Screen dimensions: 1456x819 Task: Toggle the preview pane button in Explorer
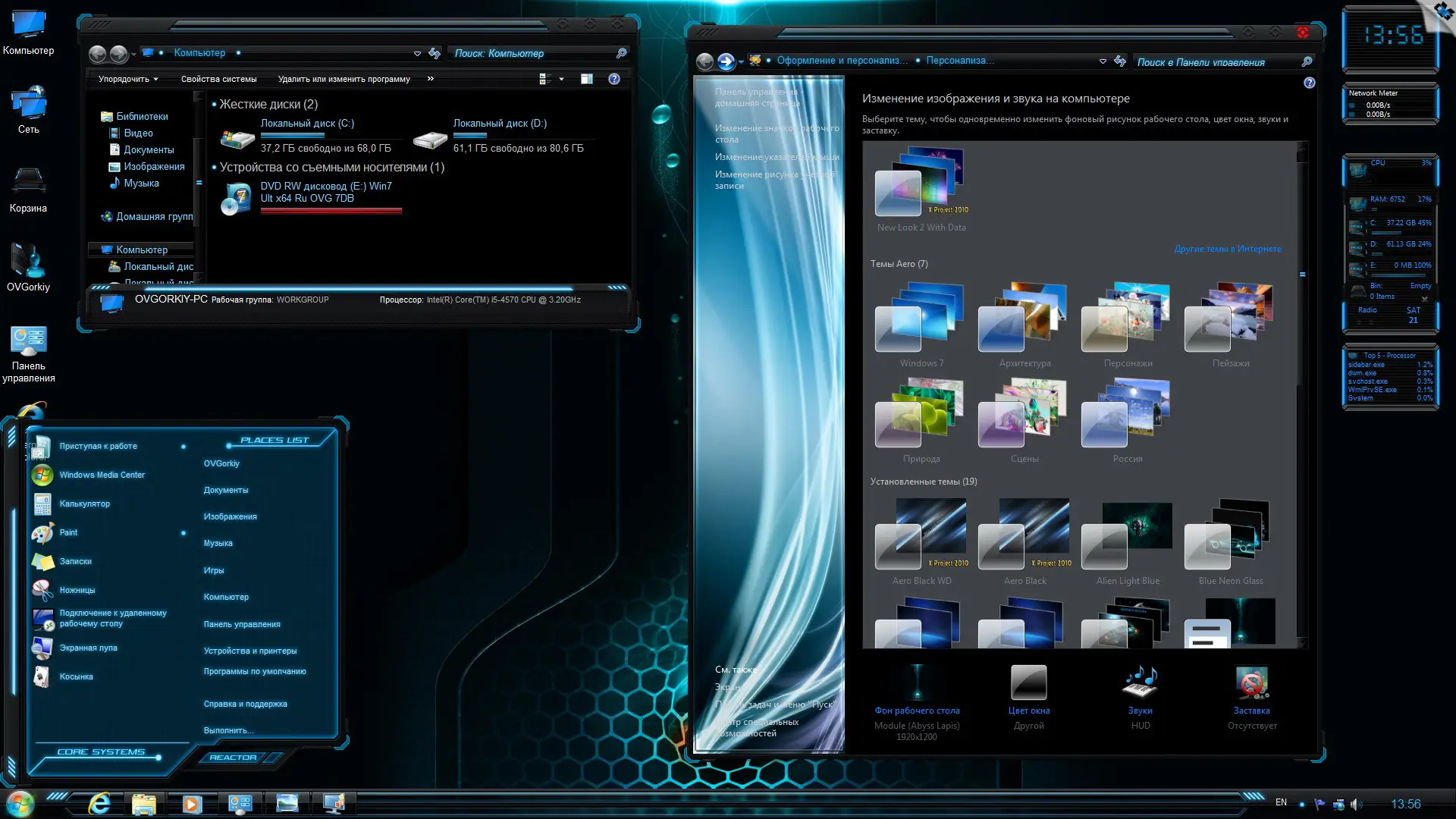click(586, 79)
